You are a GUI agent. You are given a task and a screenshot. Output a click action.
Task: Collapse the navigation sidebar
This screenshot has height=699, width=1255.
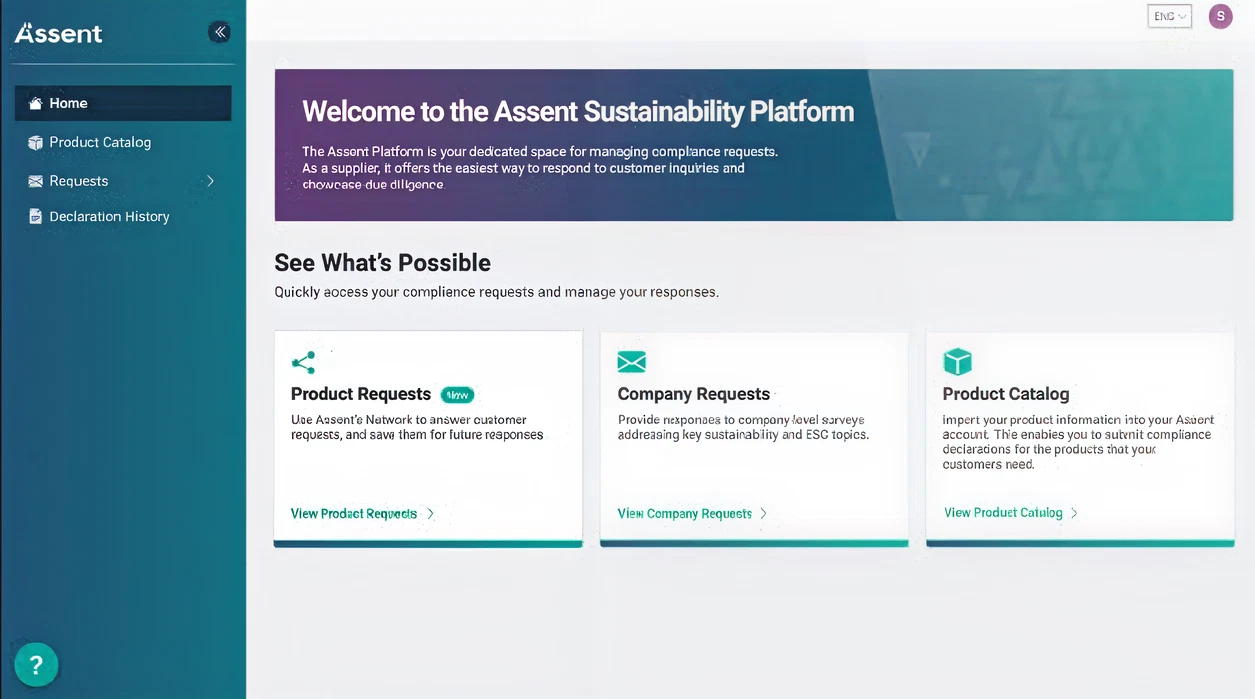[219, 31]
